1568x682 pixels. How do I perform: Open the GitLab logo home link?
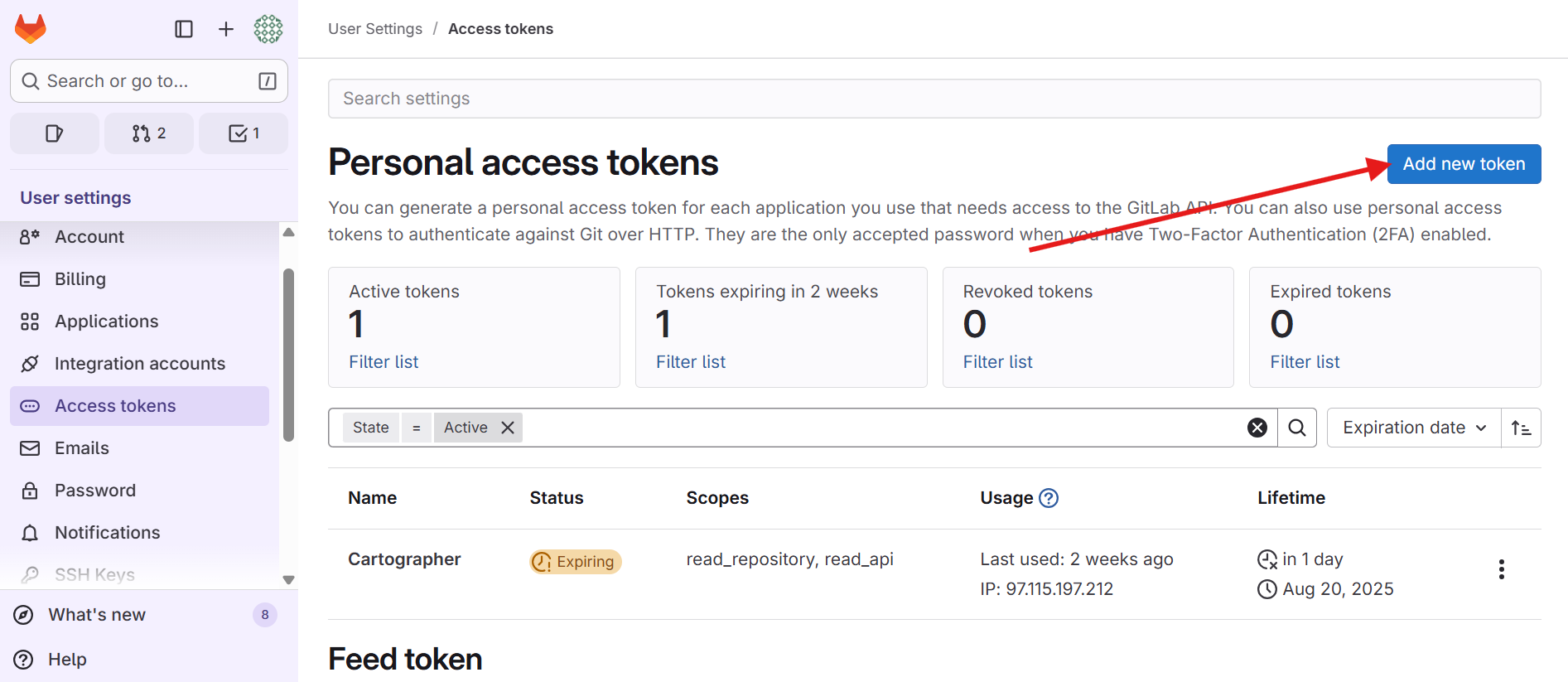pos(31,29)
